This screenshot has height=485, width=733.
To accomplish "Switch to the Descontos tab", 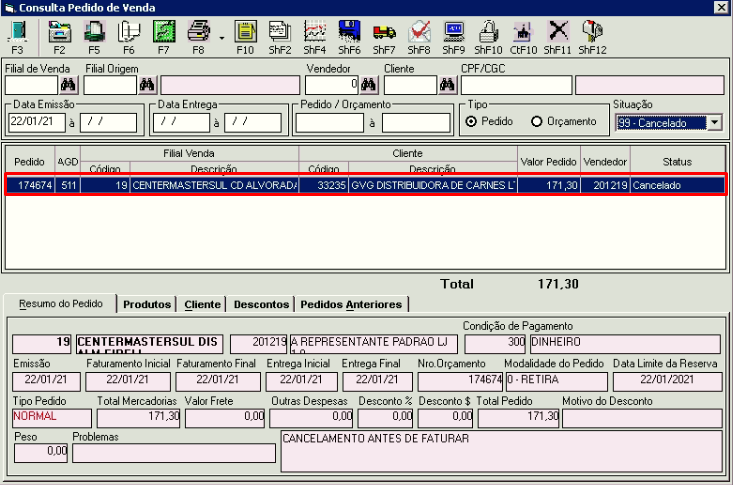I will pos(261,304).
